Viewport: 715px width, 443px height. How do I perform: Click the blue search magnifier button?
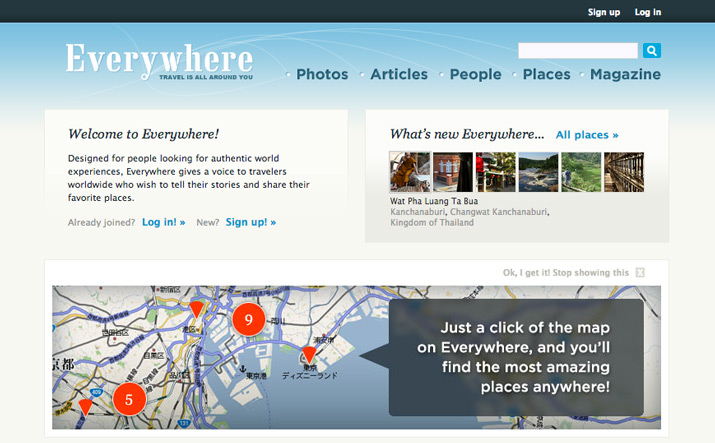click(x=652, y=51)
